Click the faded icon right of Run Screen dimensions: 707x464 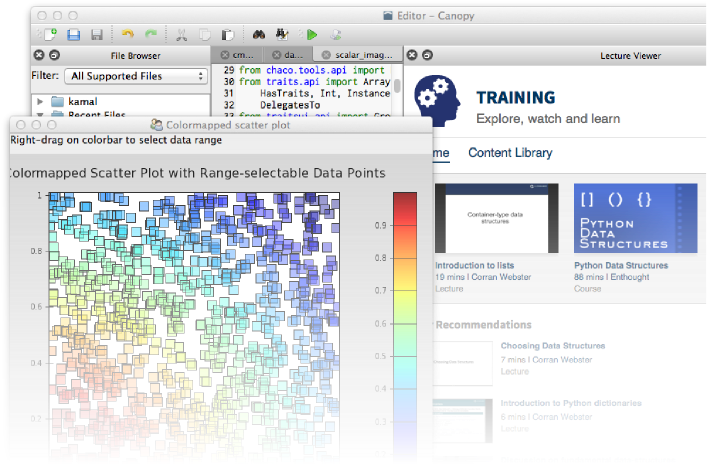(x=336, y=35)
